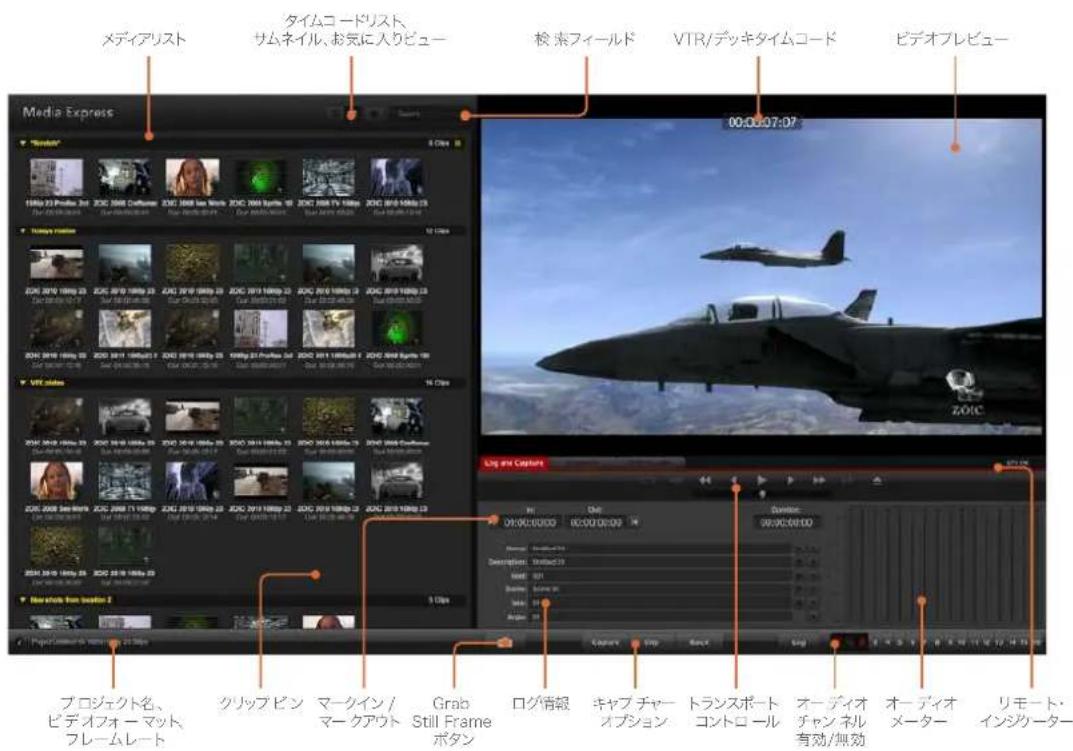Toggle audio channel 14
The image size is (1073, 751).
coord(1011,642)
